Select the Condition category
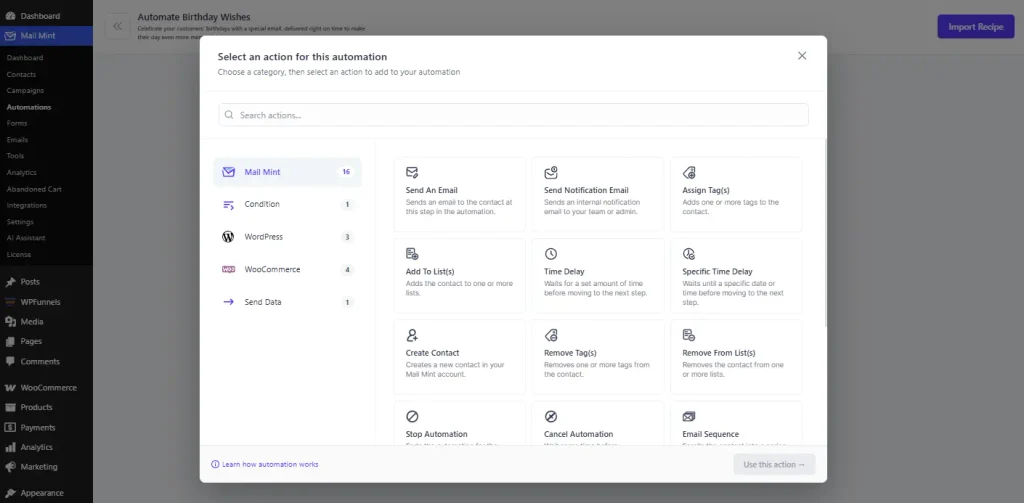1024x503 pixels. coord(287,204)
